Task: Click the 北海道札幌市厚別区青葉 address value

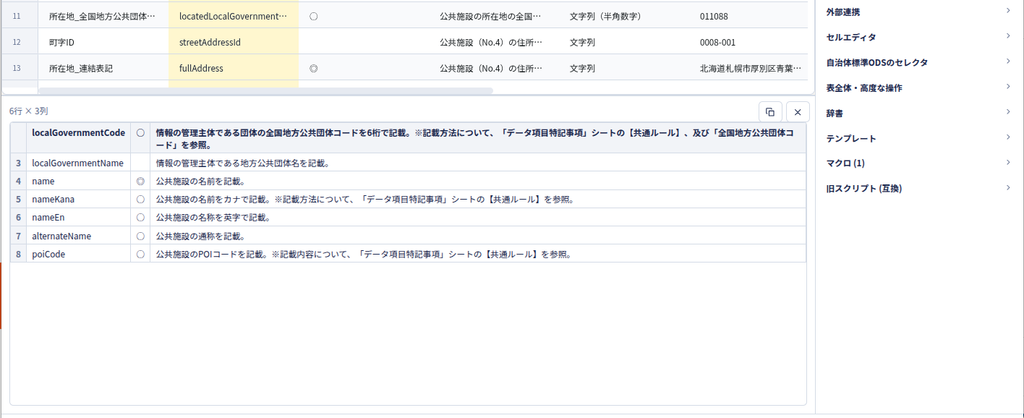Action: point(750,68)
